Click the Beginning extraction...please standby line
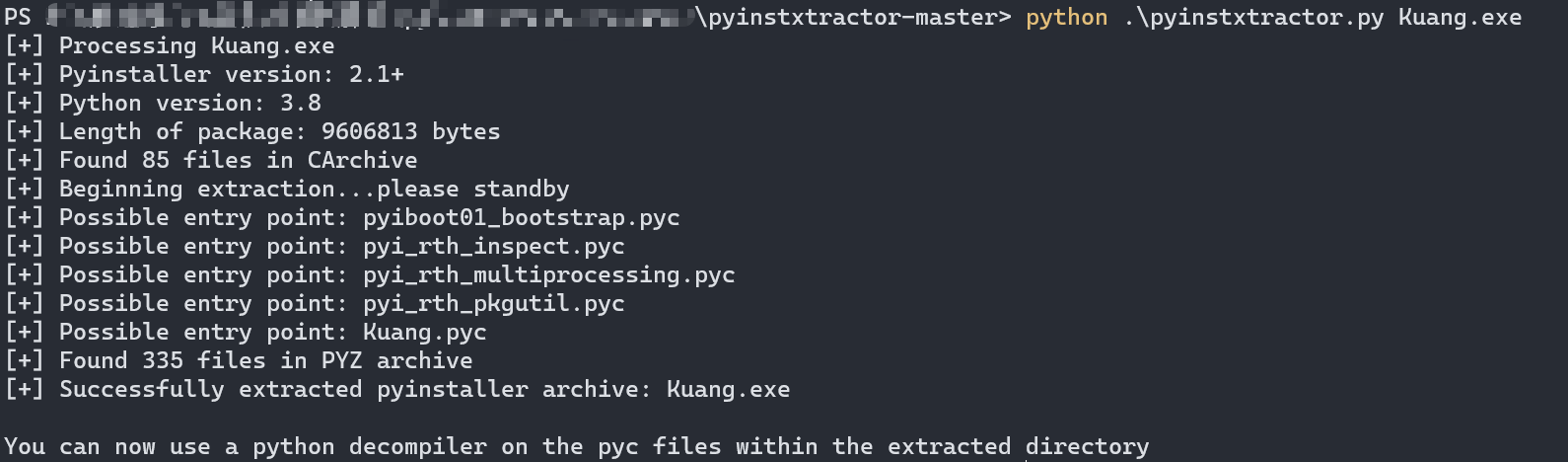Image resolution: width=1568 pixels, height=462 pixels. click(314, 190)
